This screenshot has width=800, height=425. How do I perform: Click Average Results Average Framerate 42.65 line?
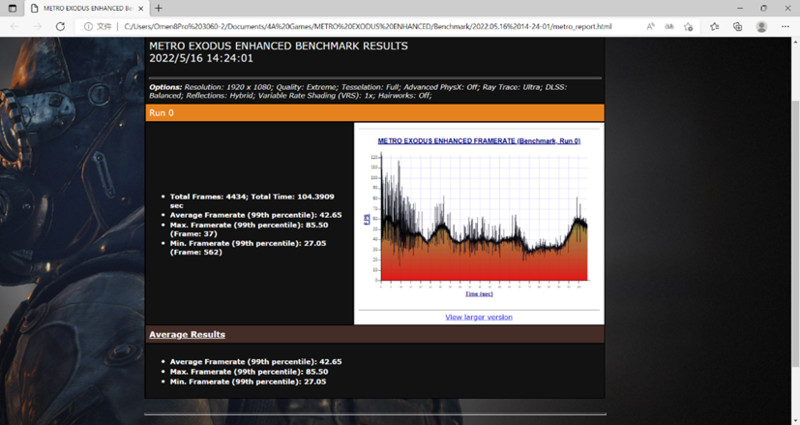point(256,362)
